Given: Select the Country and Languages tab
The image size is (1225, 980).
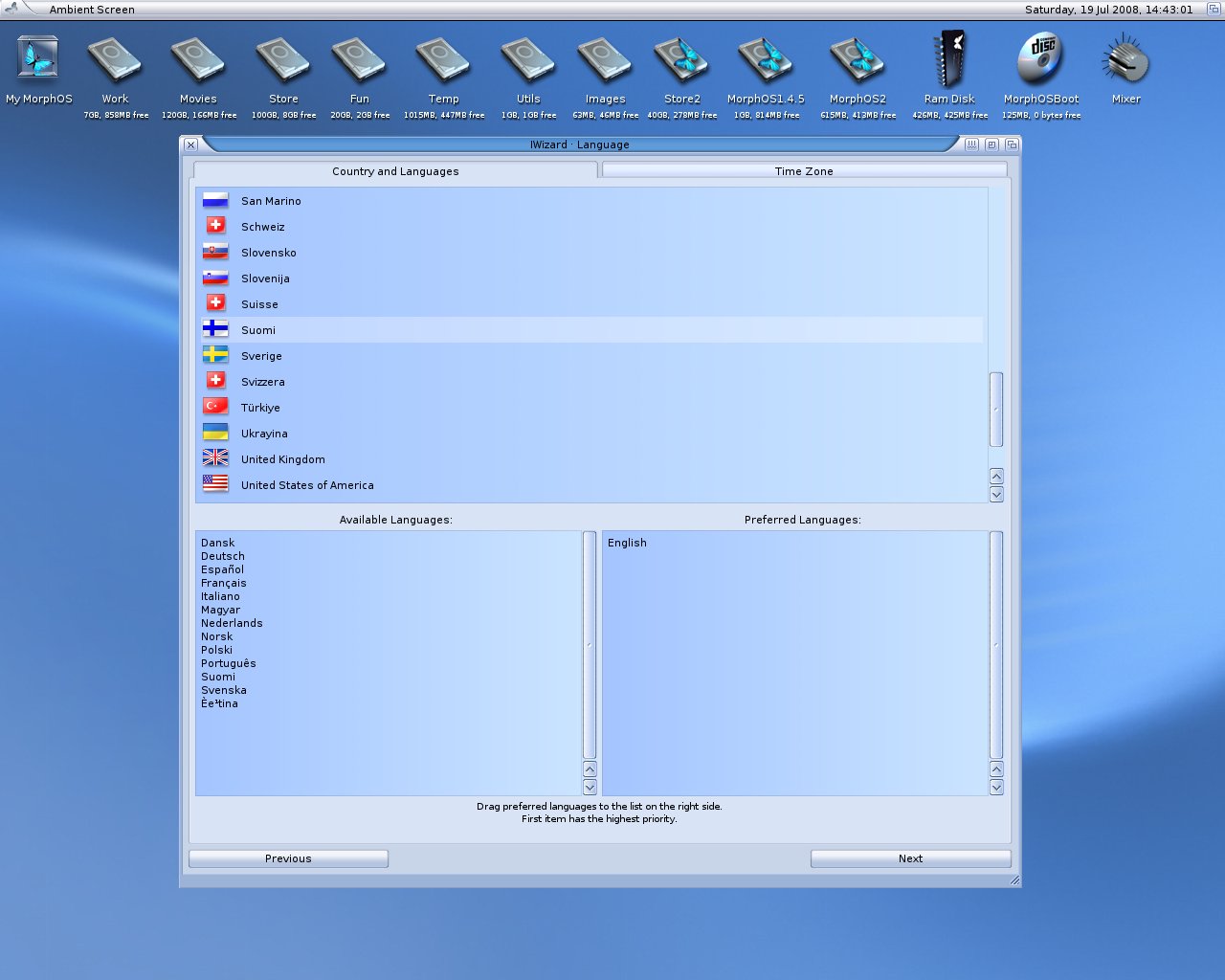Looking at the screenshot, I should pos(395,171).
